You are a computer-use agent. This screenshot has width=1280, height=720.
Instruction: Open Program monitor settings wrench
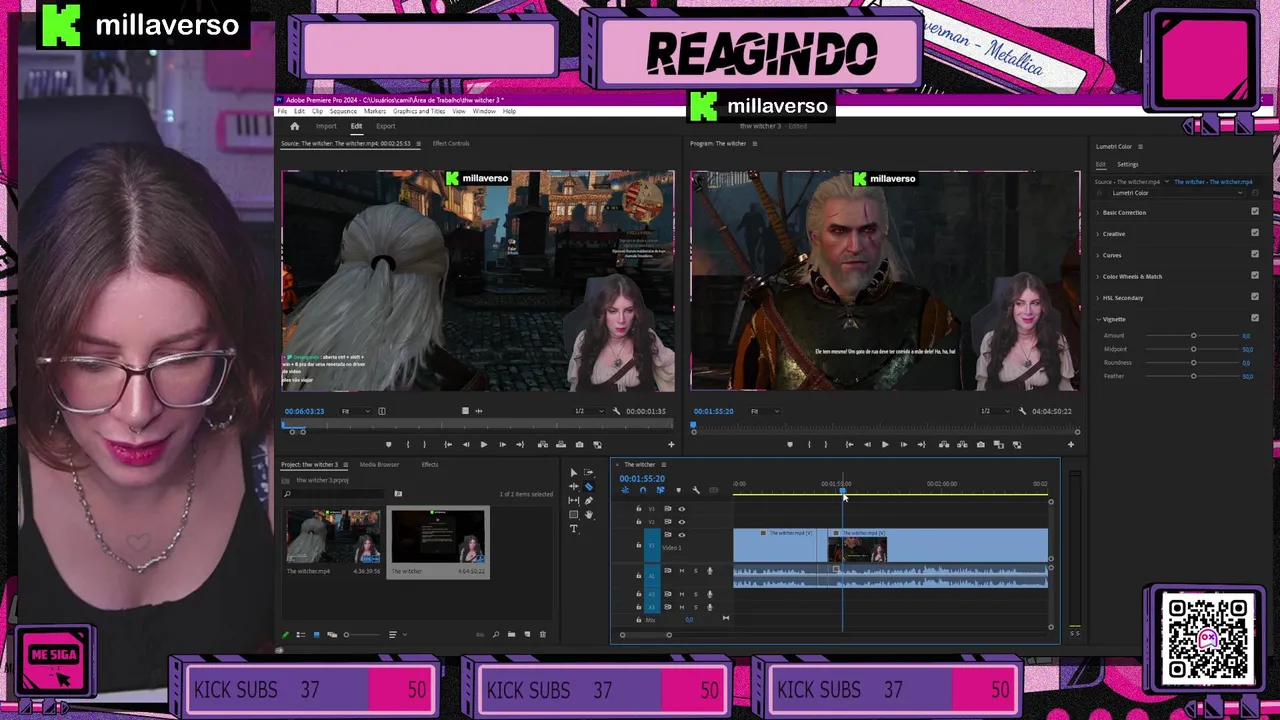coord(1022,411)
